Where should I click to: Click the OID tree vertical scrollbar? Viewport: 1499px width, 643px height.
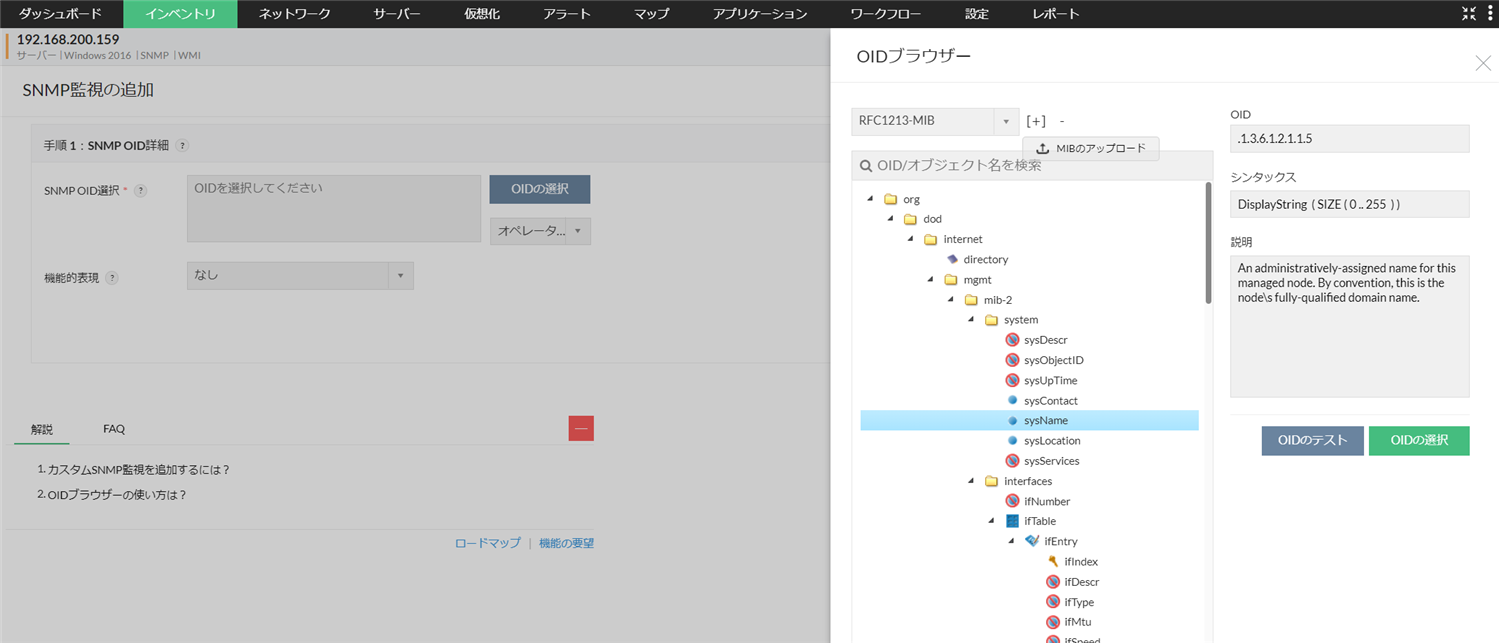[1208, 242]
